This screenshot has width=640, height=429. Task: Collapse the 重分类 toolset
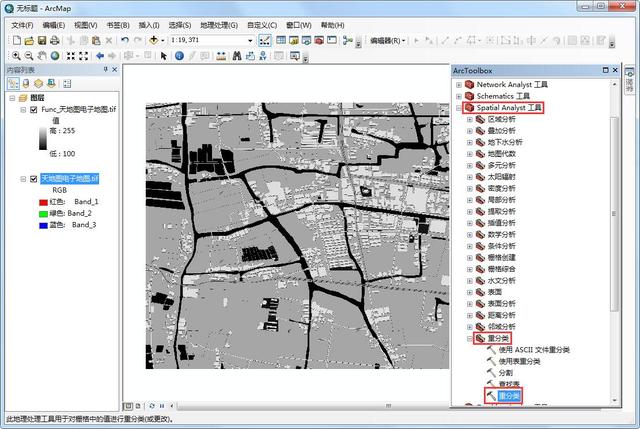469,338
